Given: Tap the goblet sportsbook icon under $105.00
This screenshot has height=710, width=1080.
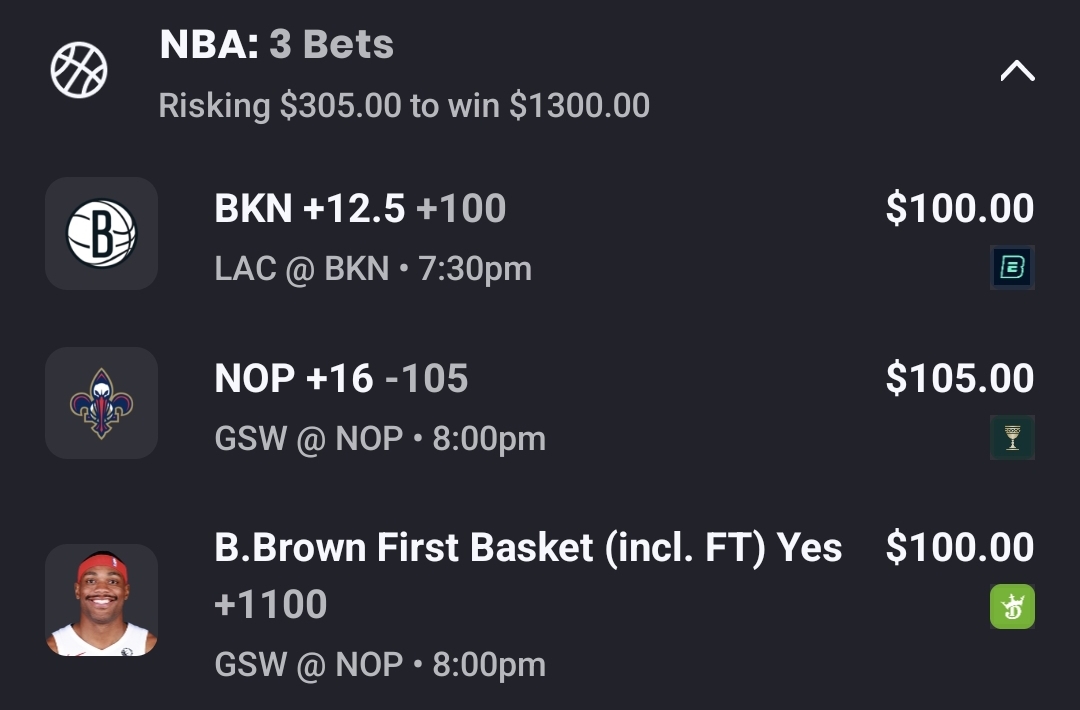Looking at the screenshot, I should (1012, 437).
